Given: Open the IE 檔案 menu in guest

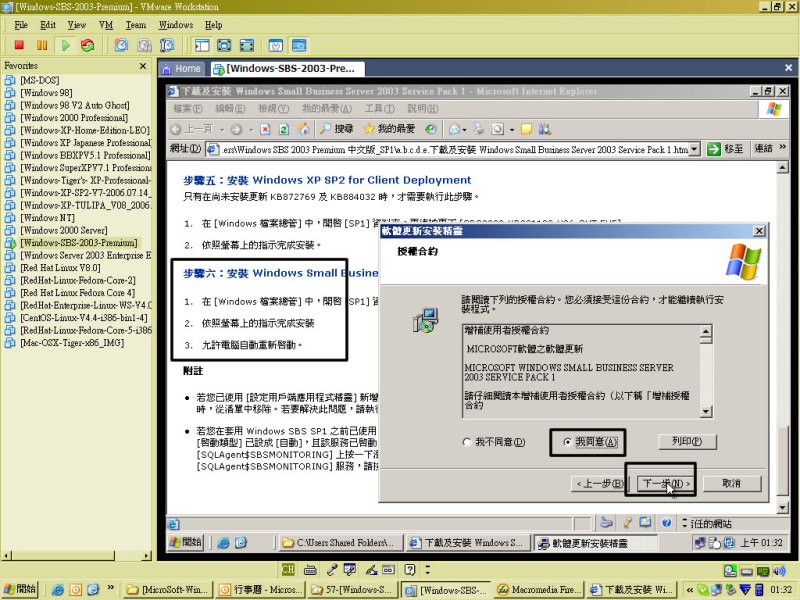Looking at the screenshot, I should tap(187, 109).
